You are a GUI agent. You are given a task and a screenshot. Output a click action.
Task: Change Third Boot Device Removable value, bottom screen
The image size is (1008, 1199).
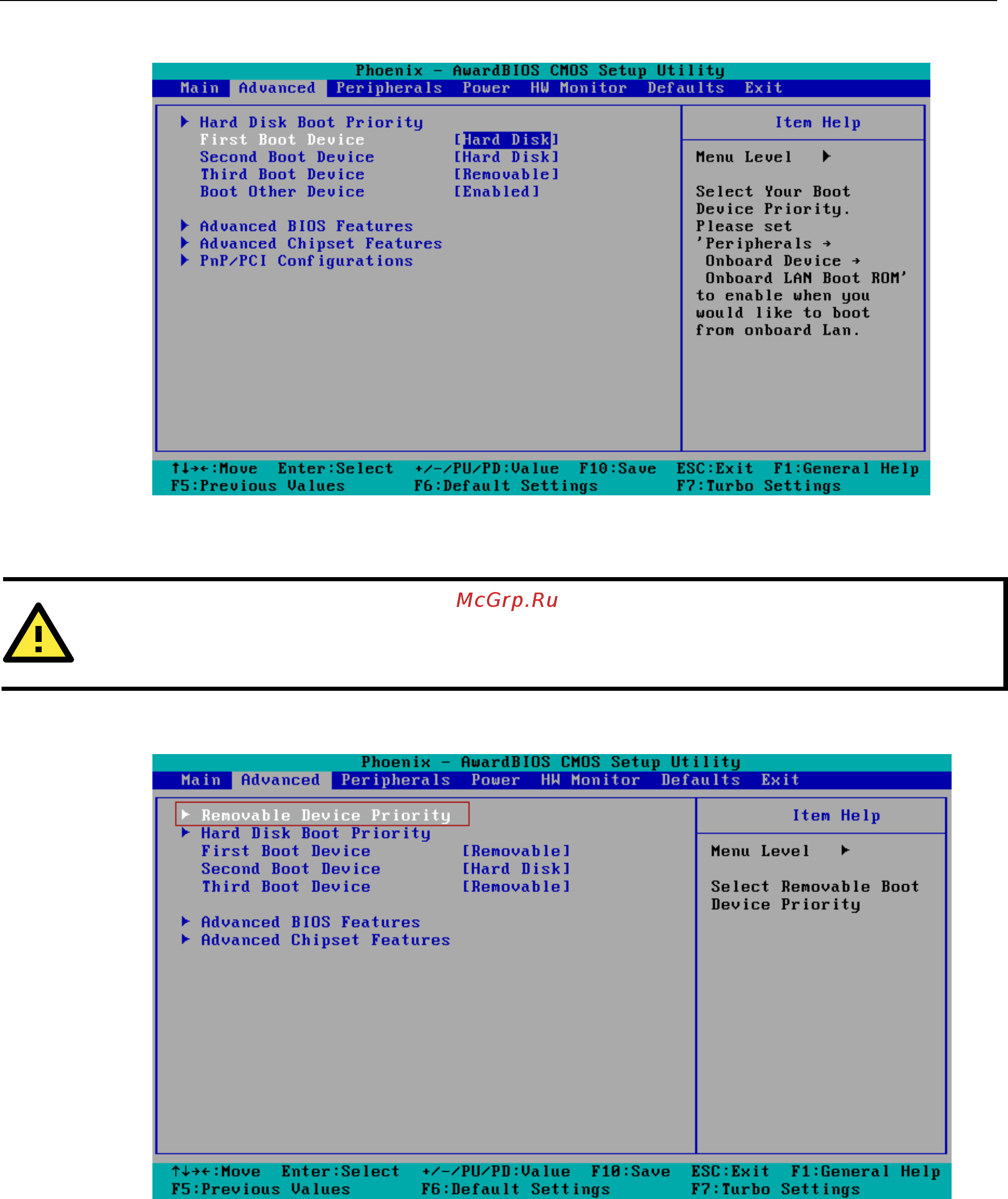click(x=516, y=887)
